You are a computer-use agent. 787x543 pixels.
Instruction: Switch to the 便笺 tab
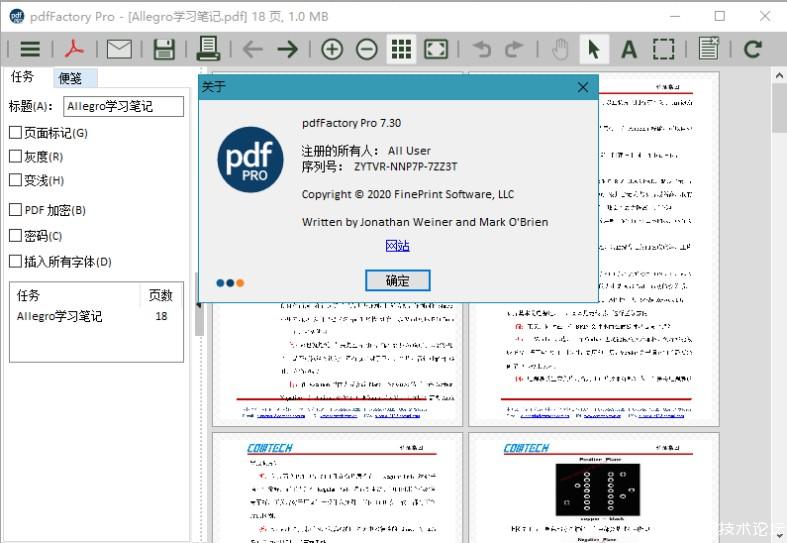(70, 78)
